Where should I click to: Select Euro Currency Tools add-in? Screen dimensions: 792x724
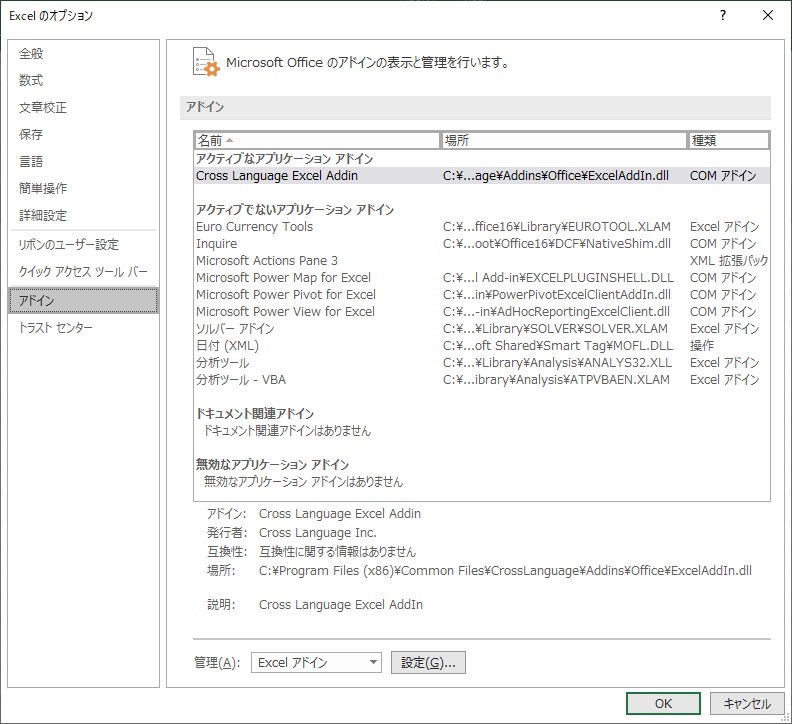pos(254,227)
